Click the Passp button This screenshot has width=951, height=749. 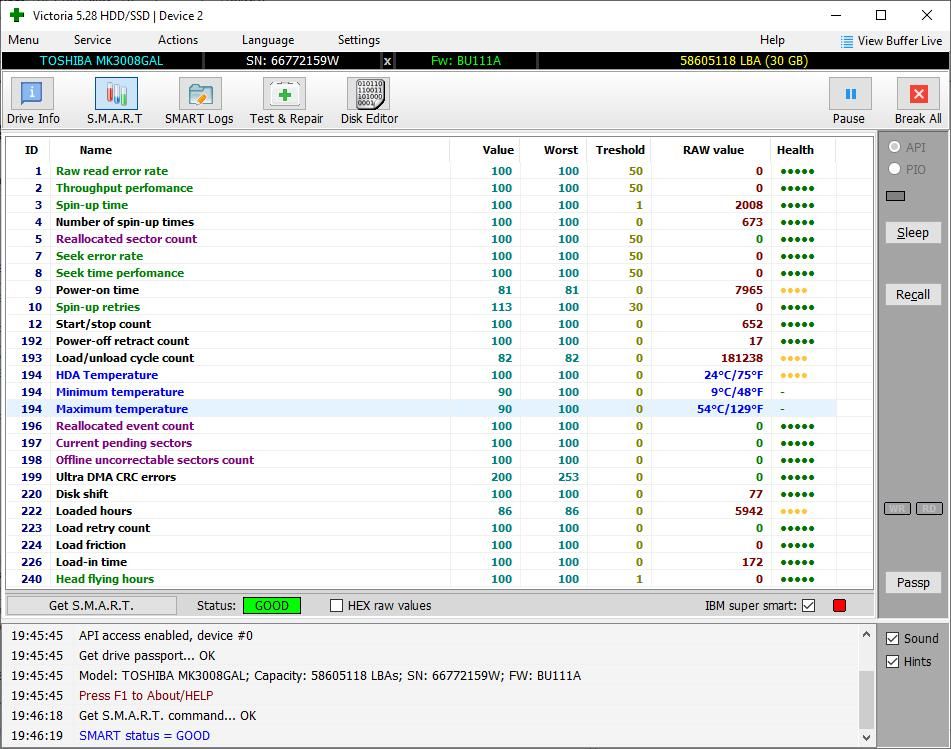pos(913,583)
